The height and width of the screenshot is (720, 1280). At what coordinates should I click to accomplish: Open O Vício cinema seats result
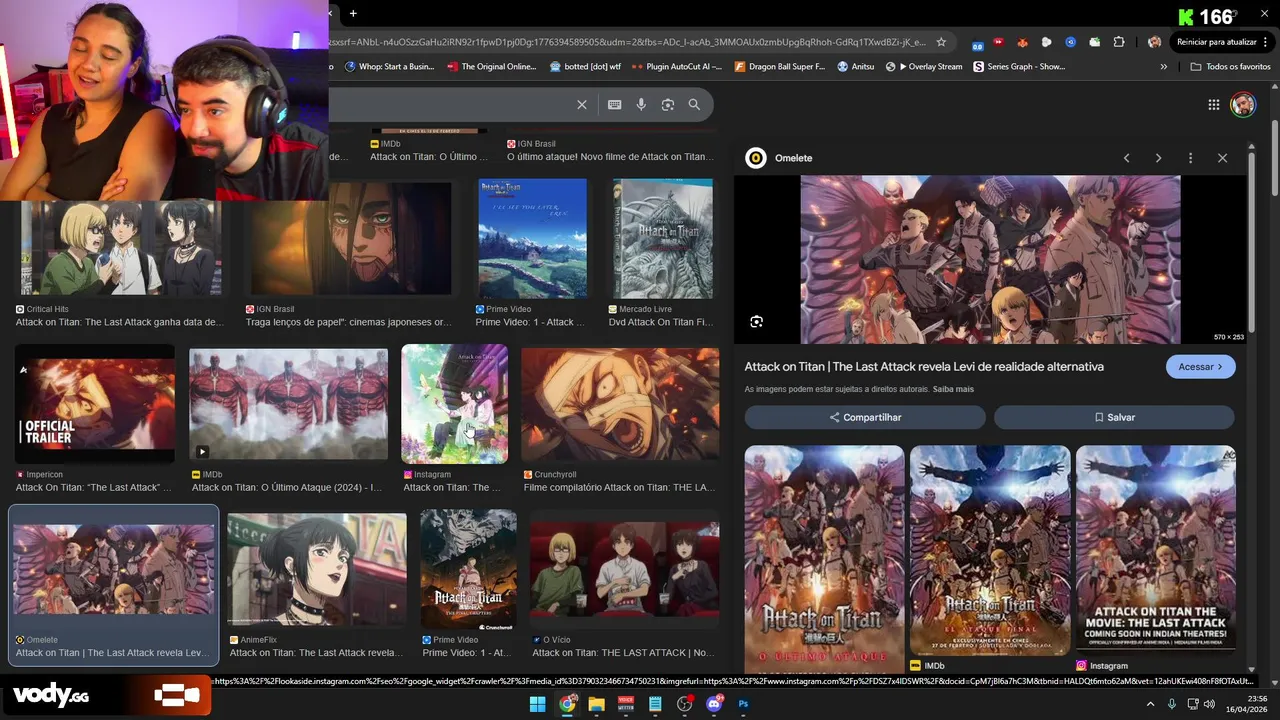[624, 571]
